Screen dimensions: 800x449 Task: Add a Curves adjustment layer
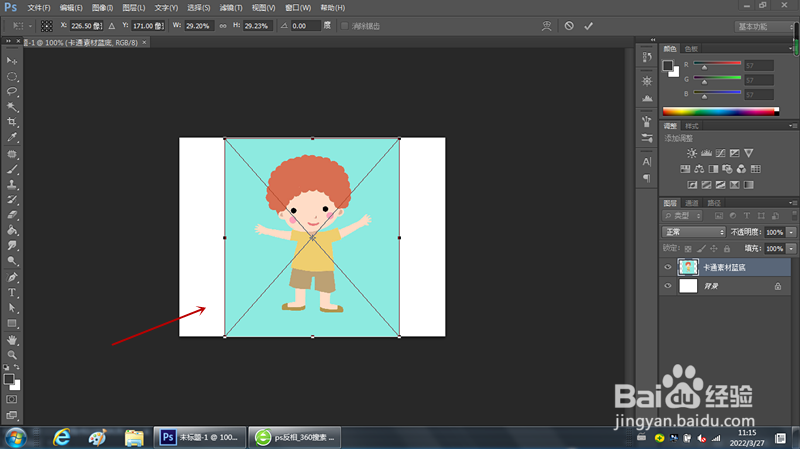720,153
